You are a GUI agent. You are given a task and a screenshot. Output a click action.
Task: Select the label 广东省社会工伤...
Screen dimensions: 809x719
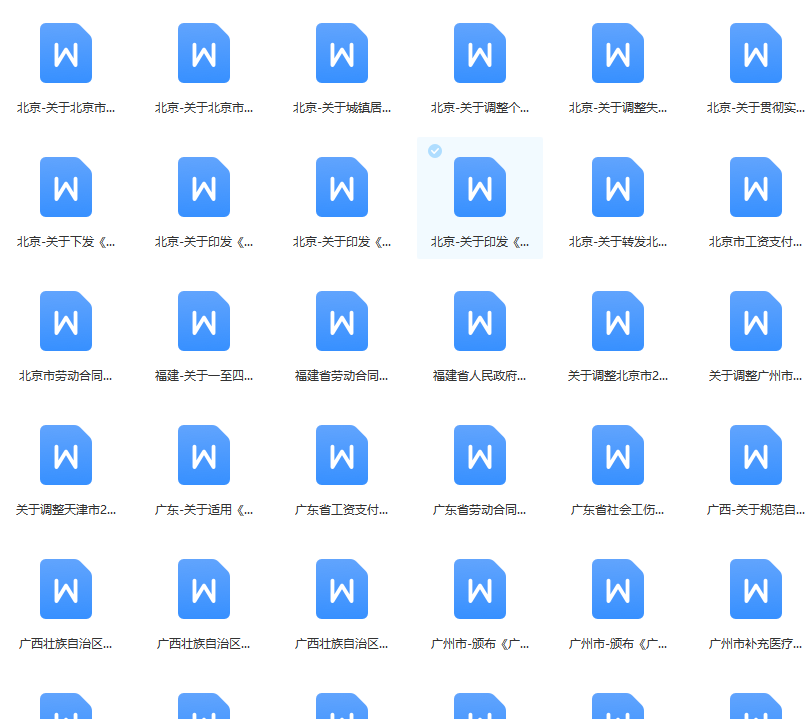(x=618, y=510)
